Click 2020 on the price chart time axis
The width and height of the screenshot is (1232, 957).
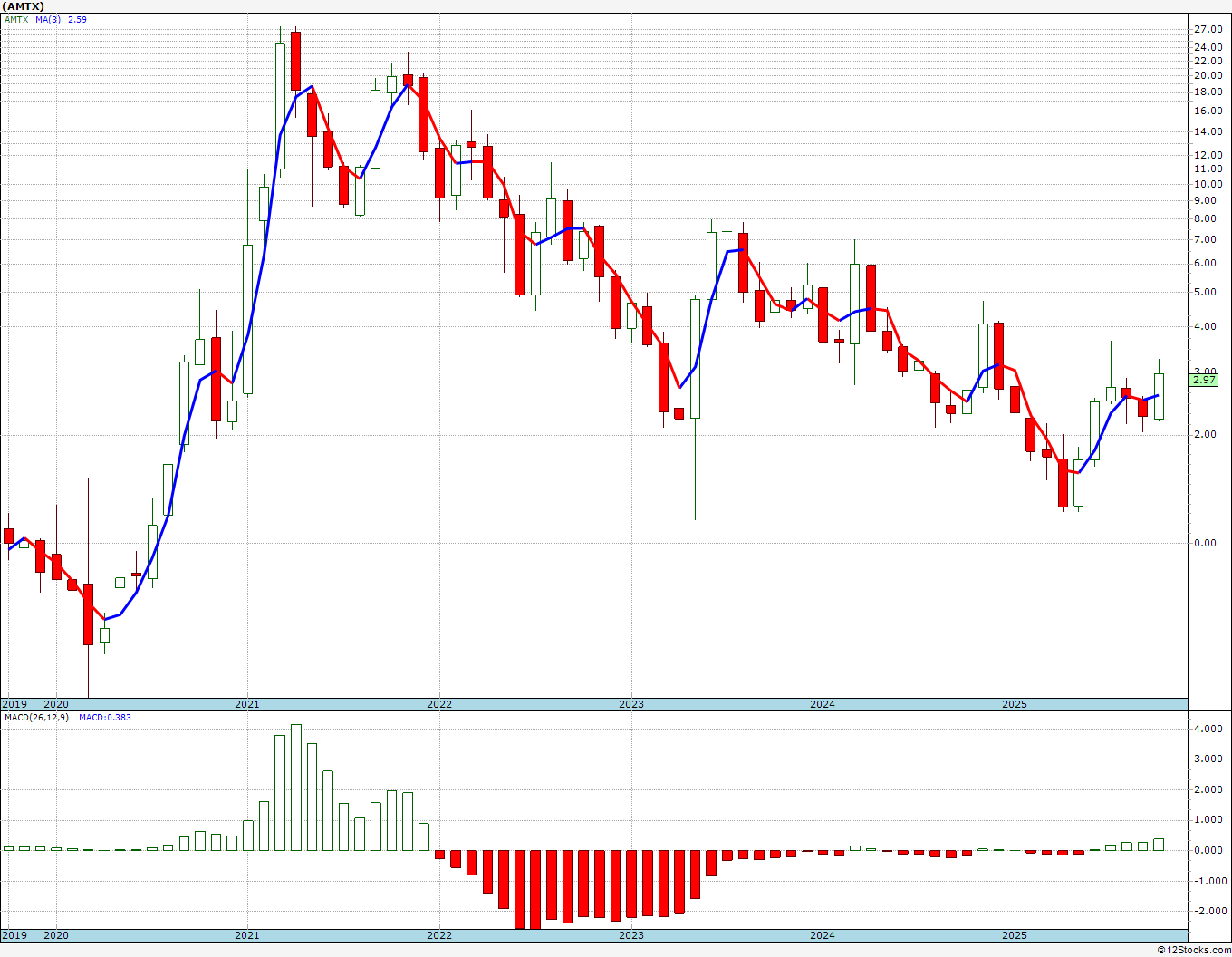coord(56,704)
